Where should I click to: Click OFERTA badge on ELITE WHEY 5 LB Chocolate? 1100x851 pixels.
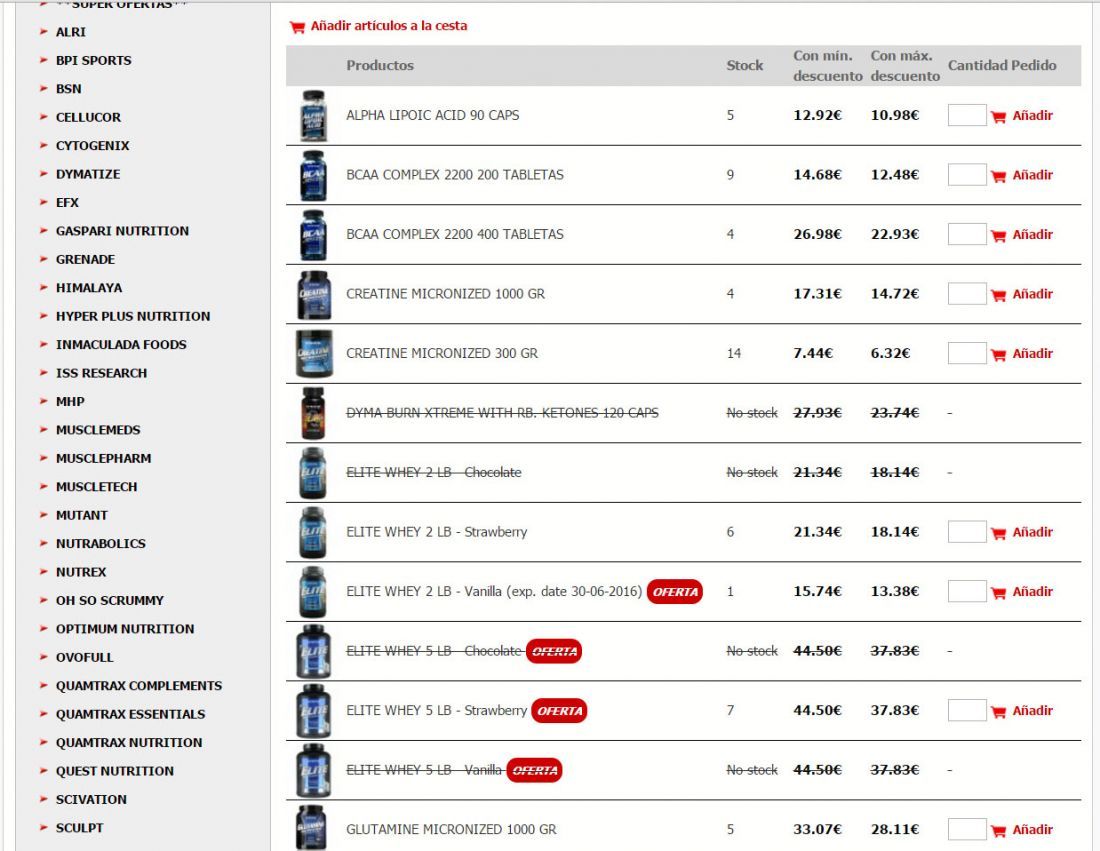(554, 651)
